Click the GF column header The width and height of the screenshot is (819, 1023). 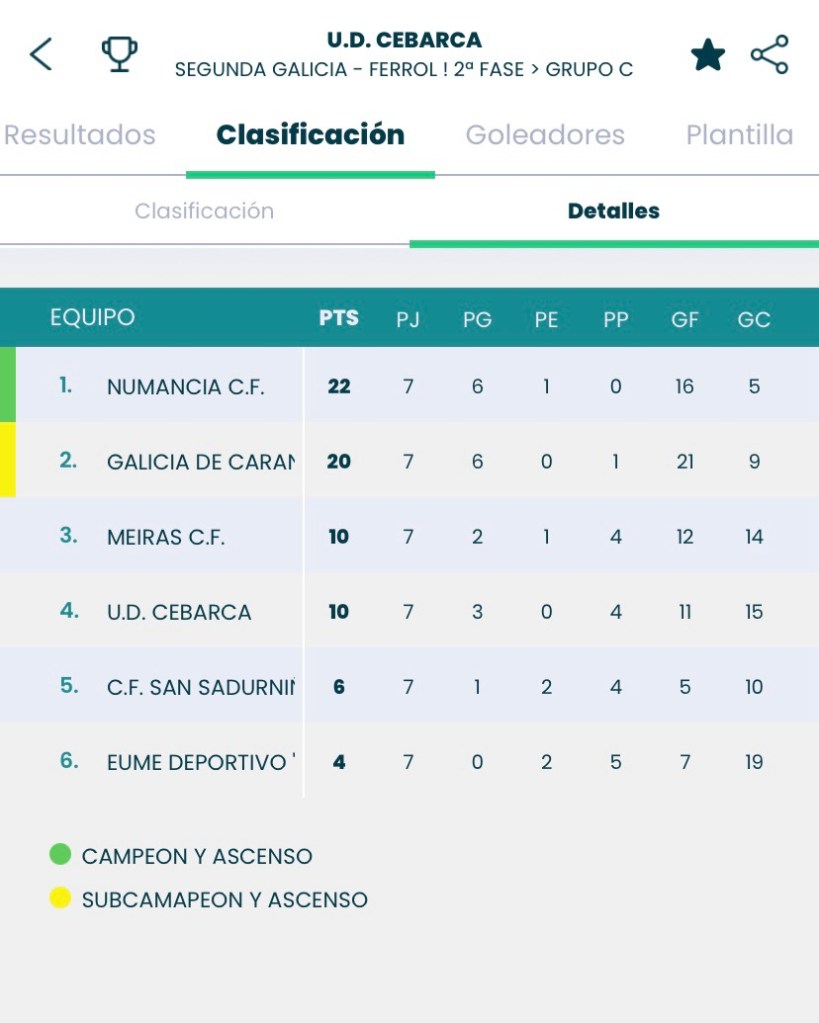click(x=684, y=320)
